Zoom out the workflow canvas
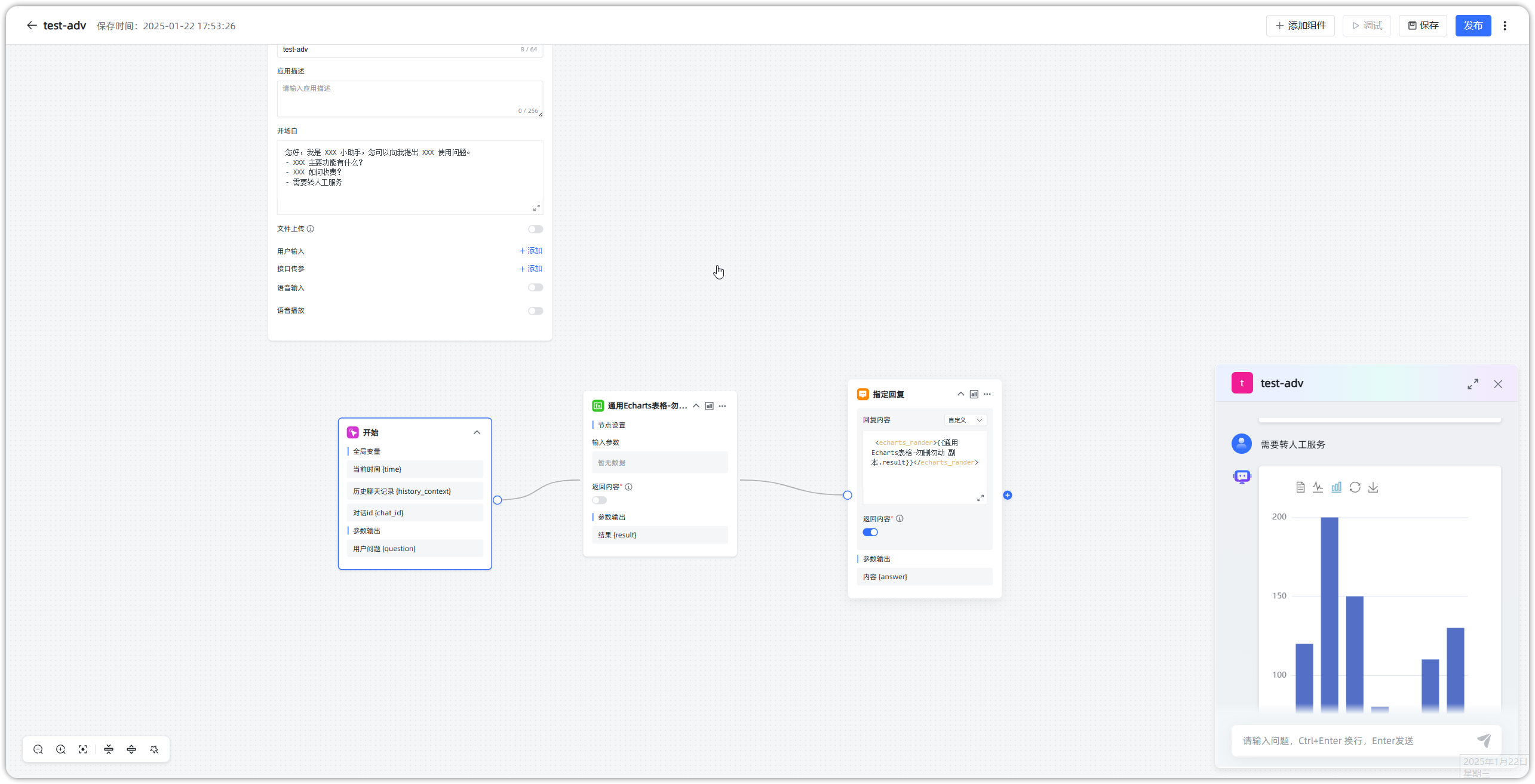 point(38,749)
